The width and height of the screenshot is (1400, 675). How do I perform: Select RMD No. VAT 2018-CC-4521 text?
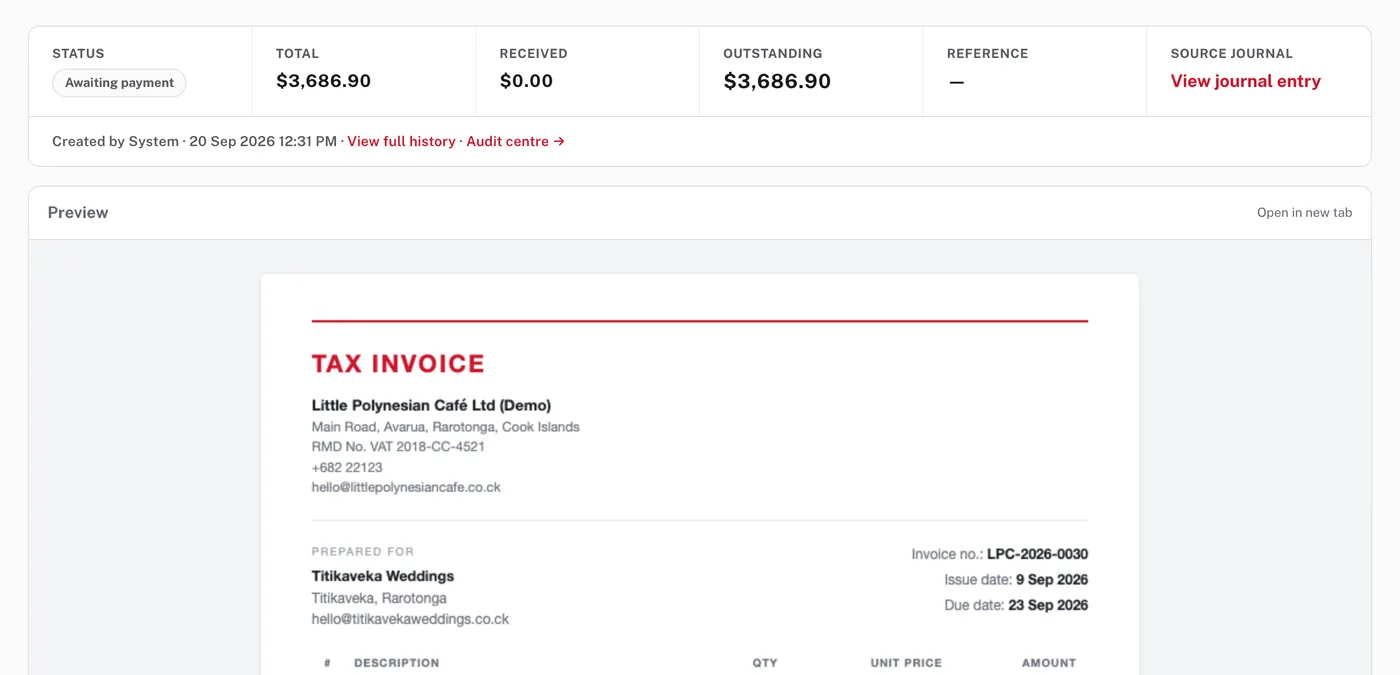(x=398, y=446)
